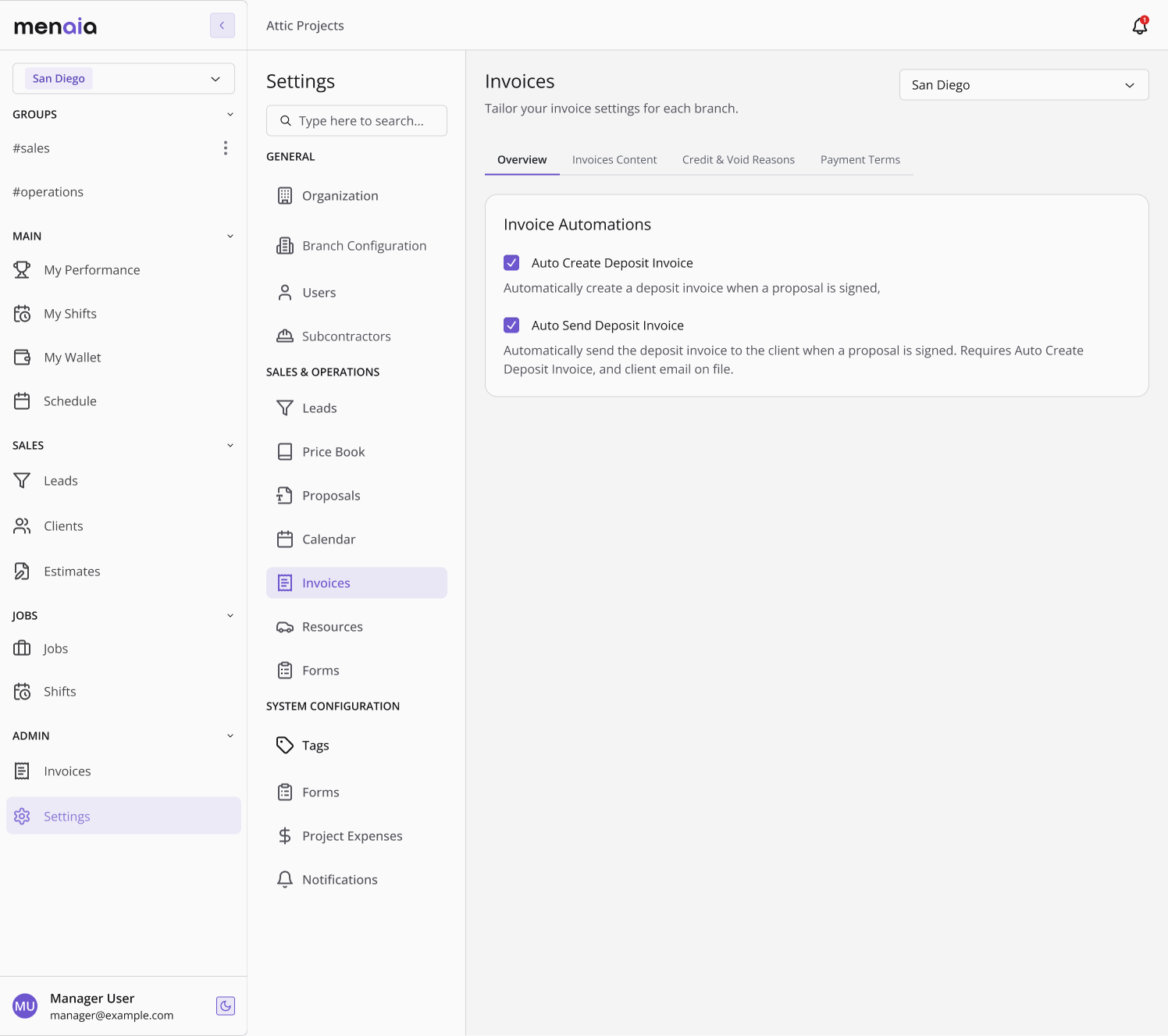The width and height of the screenshot is (1168, 1036).
Task: Click the menaia logo
Action: point(55,27)
